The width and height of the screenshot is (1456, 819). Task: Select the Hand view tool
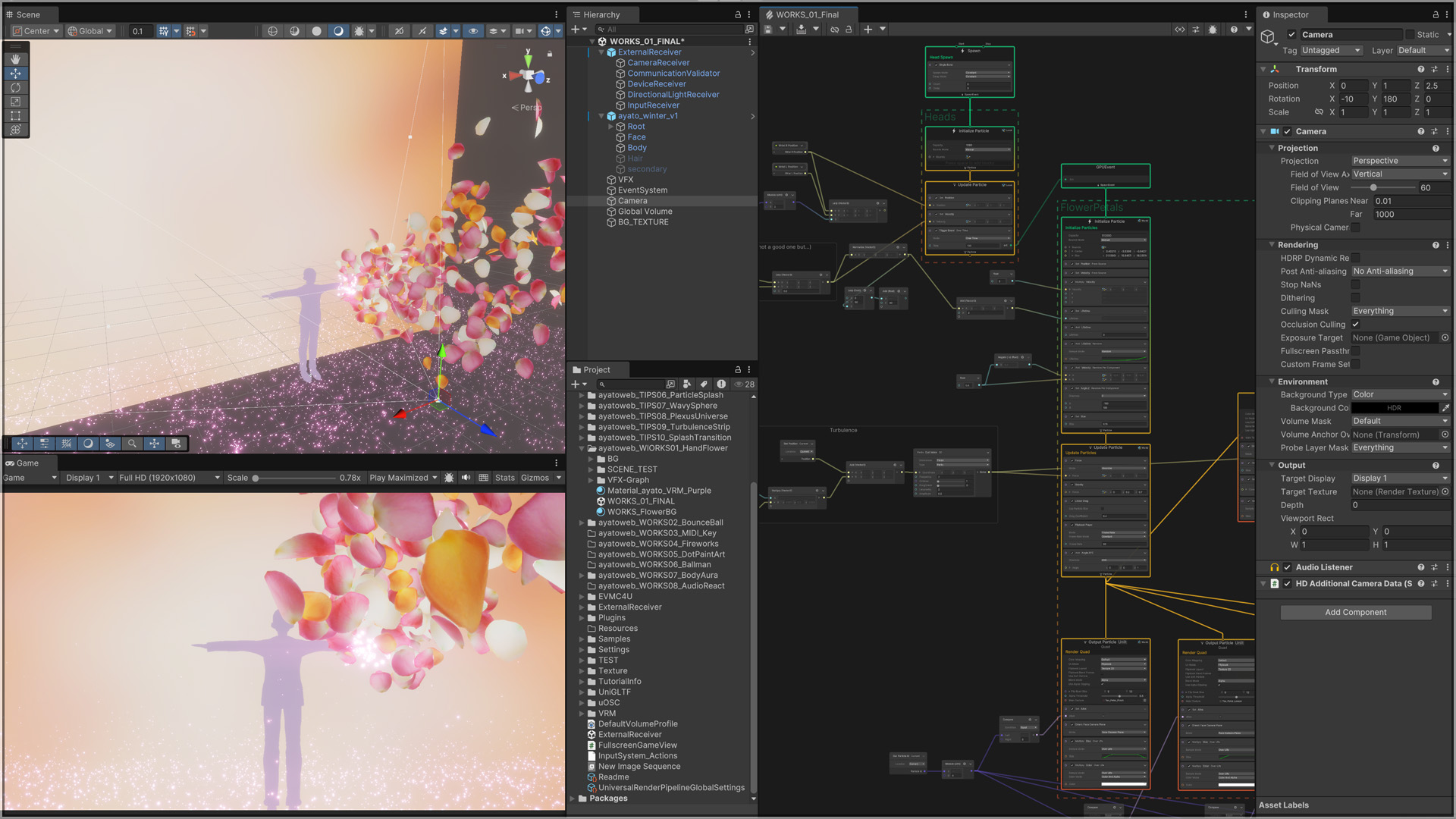15,59
